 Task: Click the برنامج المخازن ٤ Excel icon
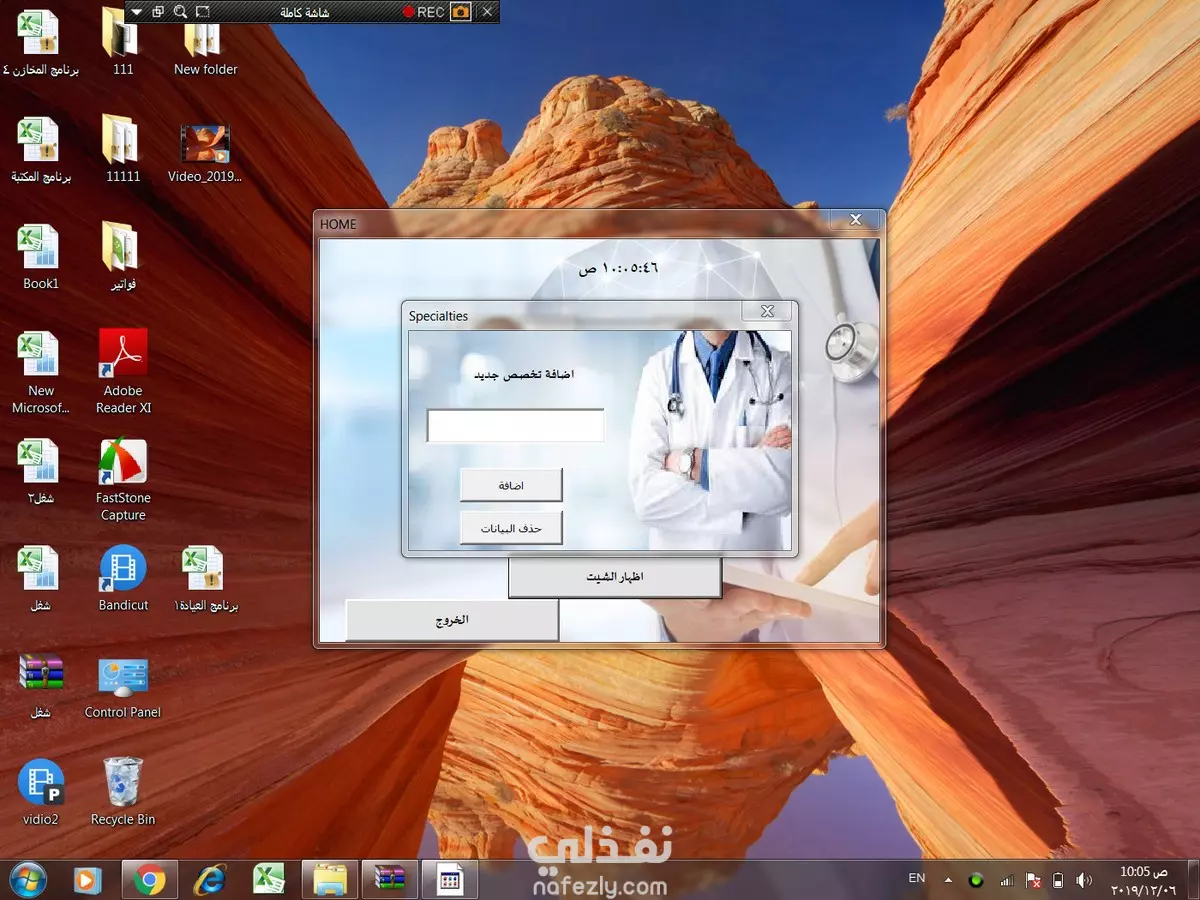tap(40, 44)
